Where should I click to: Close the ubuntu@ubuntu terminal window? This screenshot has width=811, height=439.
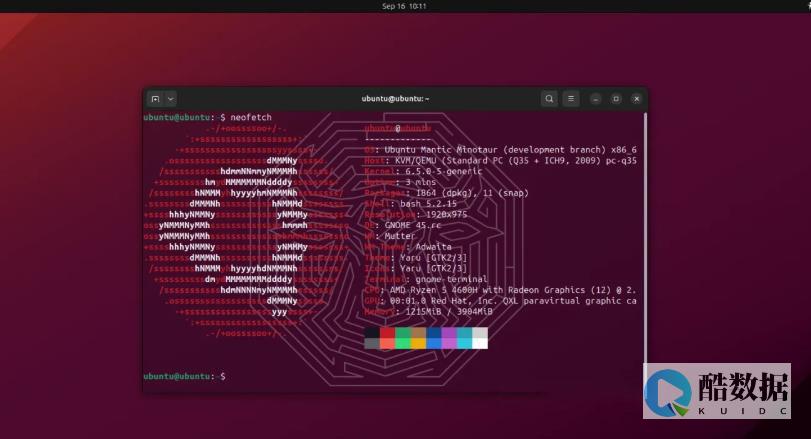[x=637, y=99]
